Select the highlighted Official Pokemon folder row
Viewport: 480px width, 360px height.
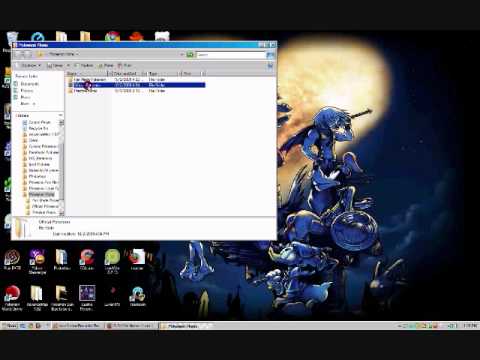tap(136, 85)
